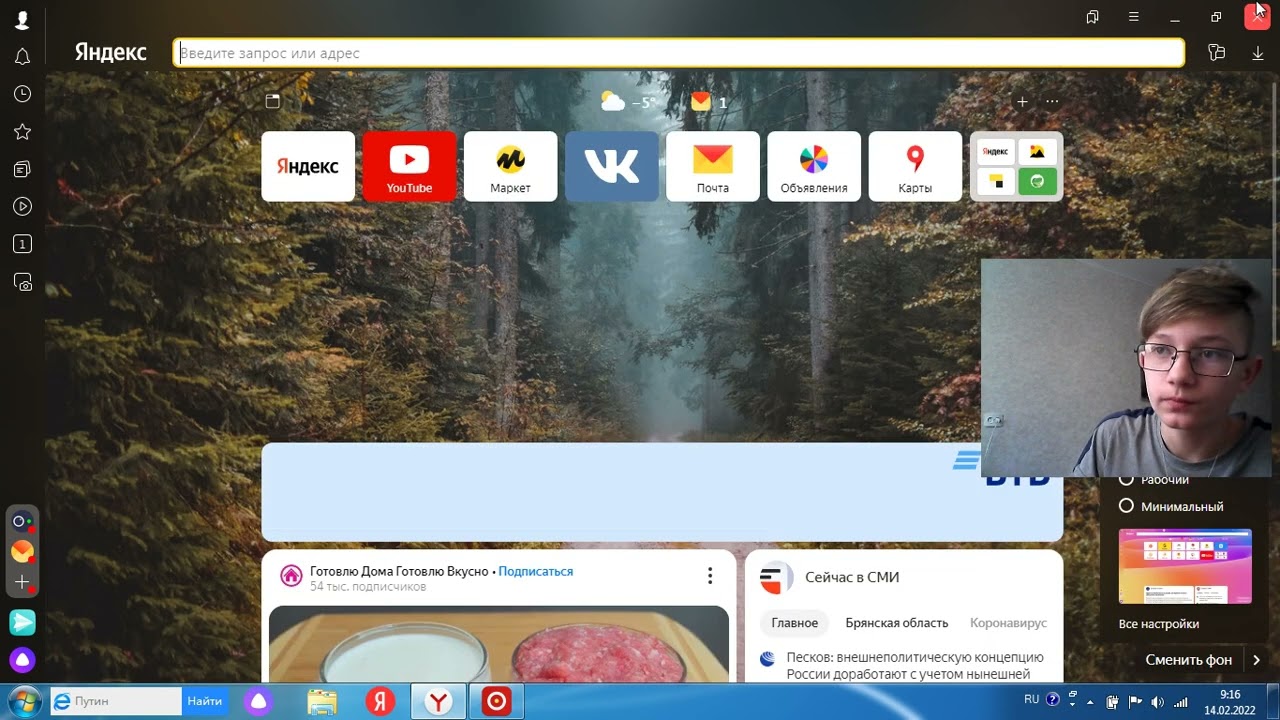The image size is (1280, 720).
Task: Click Сменить фон button
Action: click(1189, 660)
